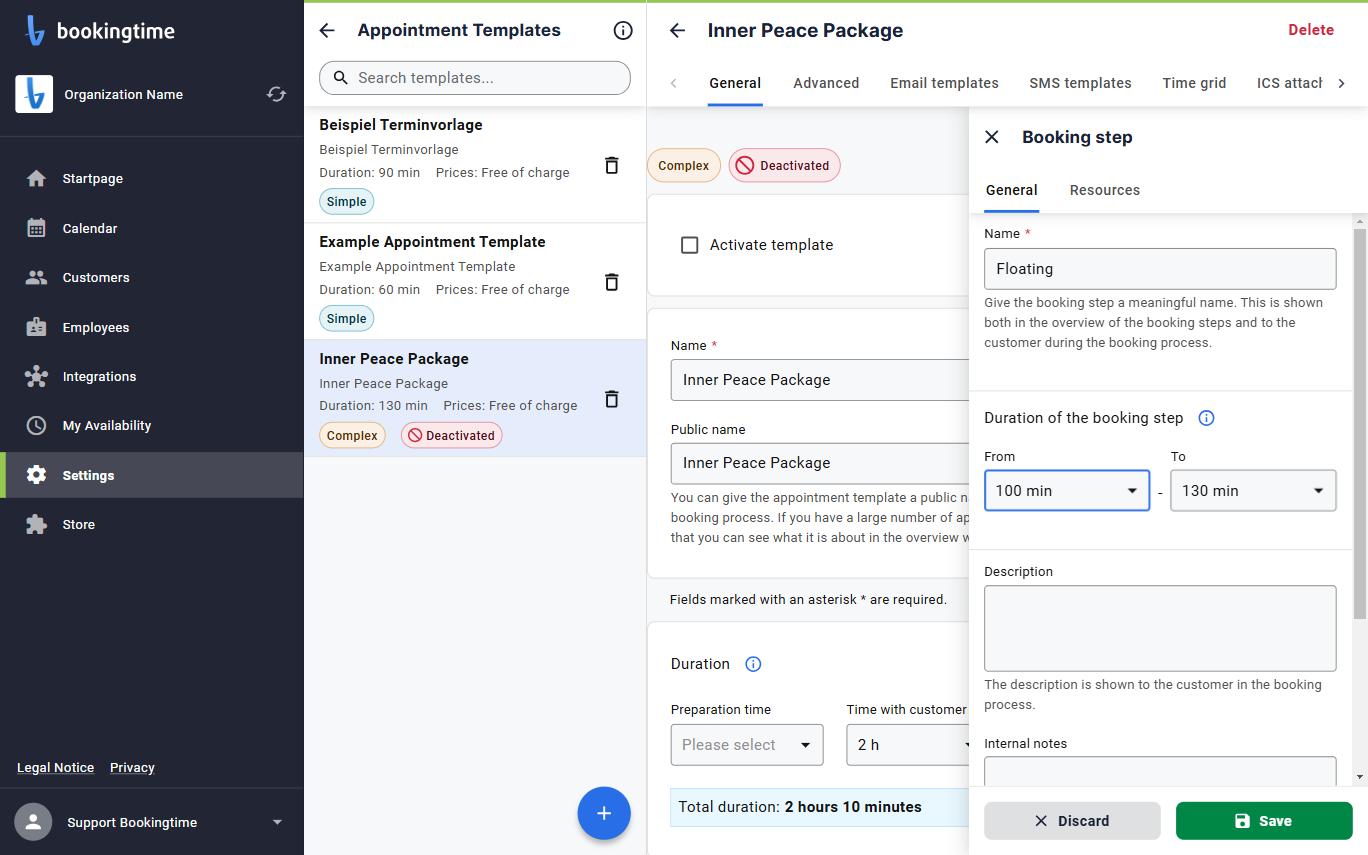Open Preparation time dropdown
The width and height of the screenshot is (1368, 855).
tap(747, 745)
